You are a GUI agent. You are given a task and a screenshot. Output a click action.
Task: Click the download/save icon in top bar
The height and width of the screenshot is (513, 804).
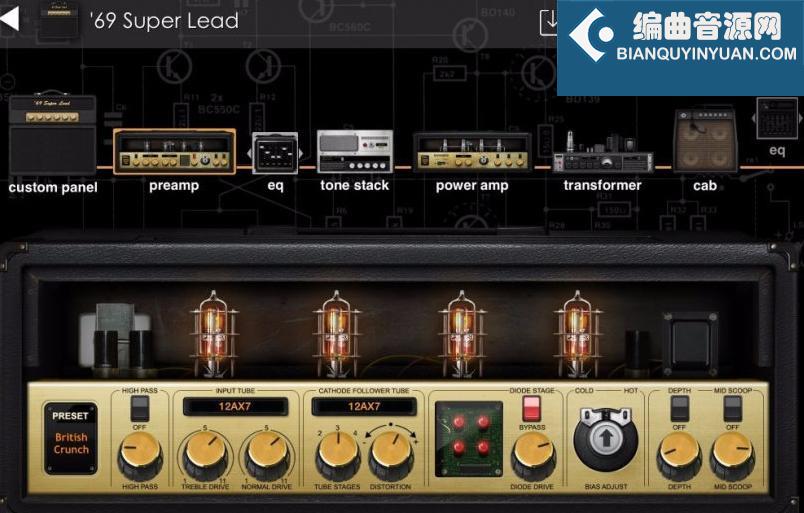pyautogui.click(x=549, y=23)
